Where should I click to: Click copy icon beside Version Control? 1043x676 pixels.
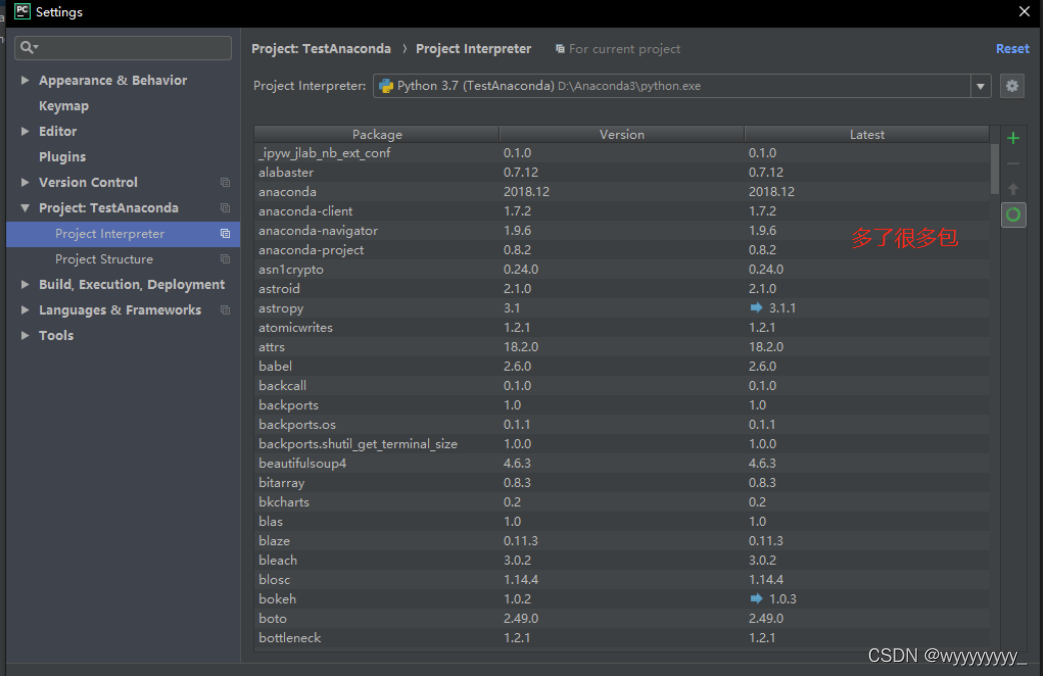point(225,182)
